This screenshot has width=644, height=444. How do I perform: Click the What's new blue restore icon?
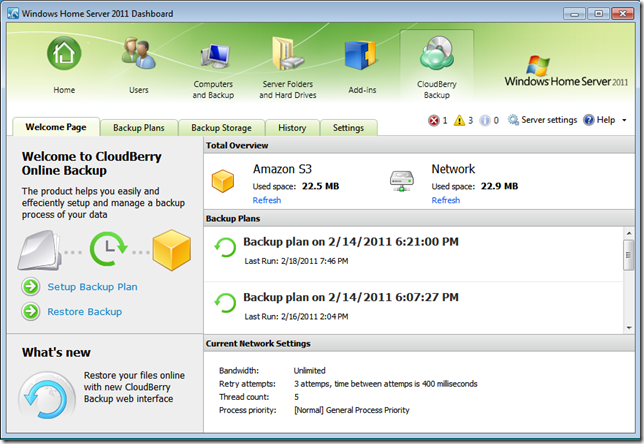point(47,396)
